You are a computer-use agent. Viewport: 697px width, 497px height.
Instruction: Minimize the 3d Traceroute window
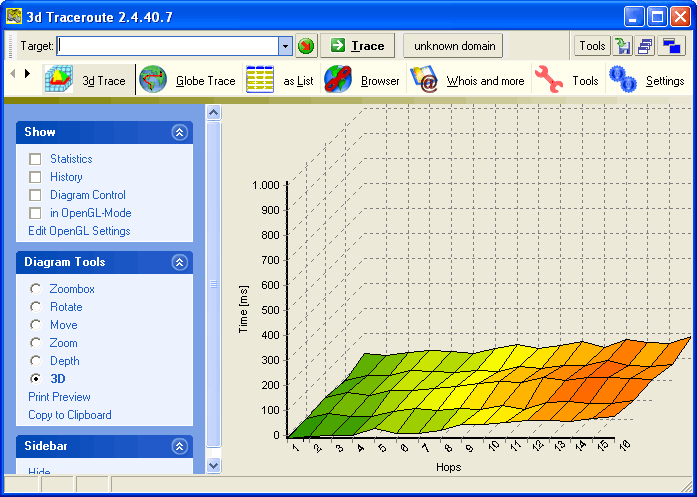pyautogui.click(x=634, y=17)
